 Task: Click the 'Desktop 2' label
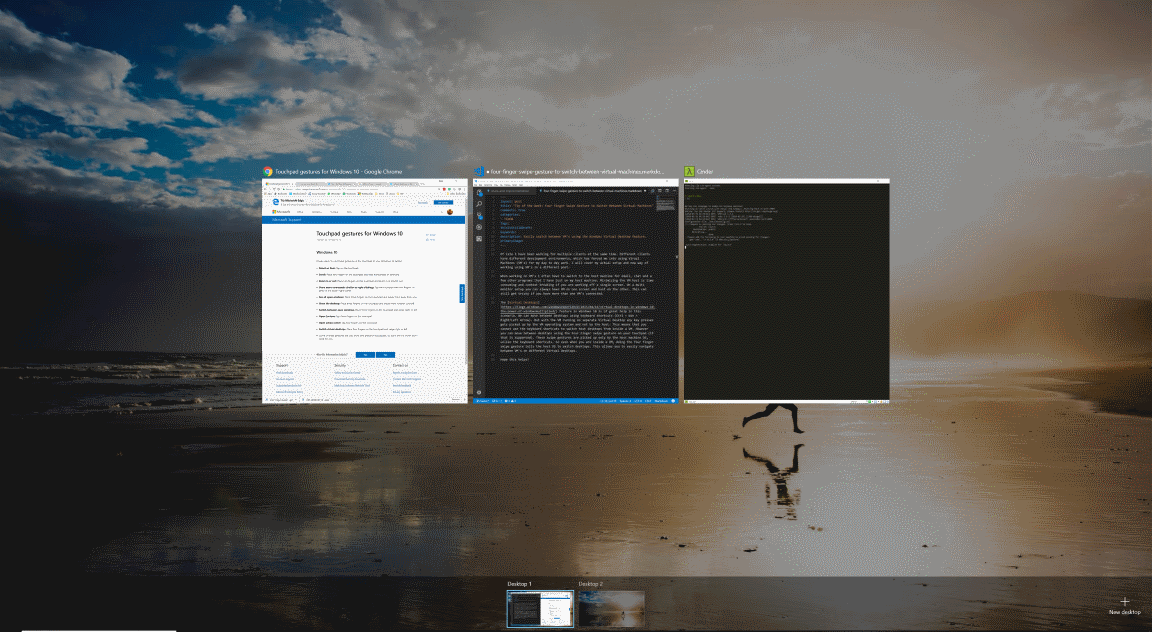[590, 584]
